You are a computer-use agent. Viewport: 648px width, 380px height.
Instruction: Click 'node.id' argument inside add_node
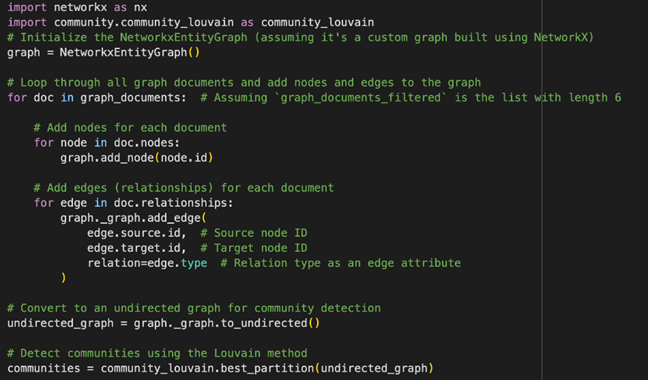[x=184, y=158]
